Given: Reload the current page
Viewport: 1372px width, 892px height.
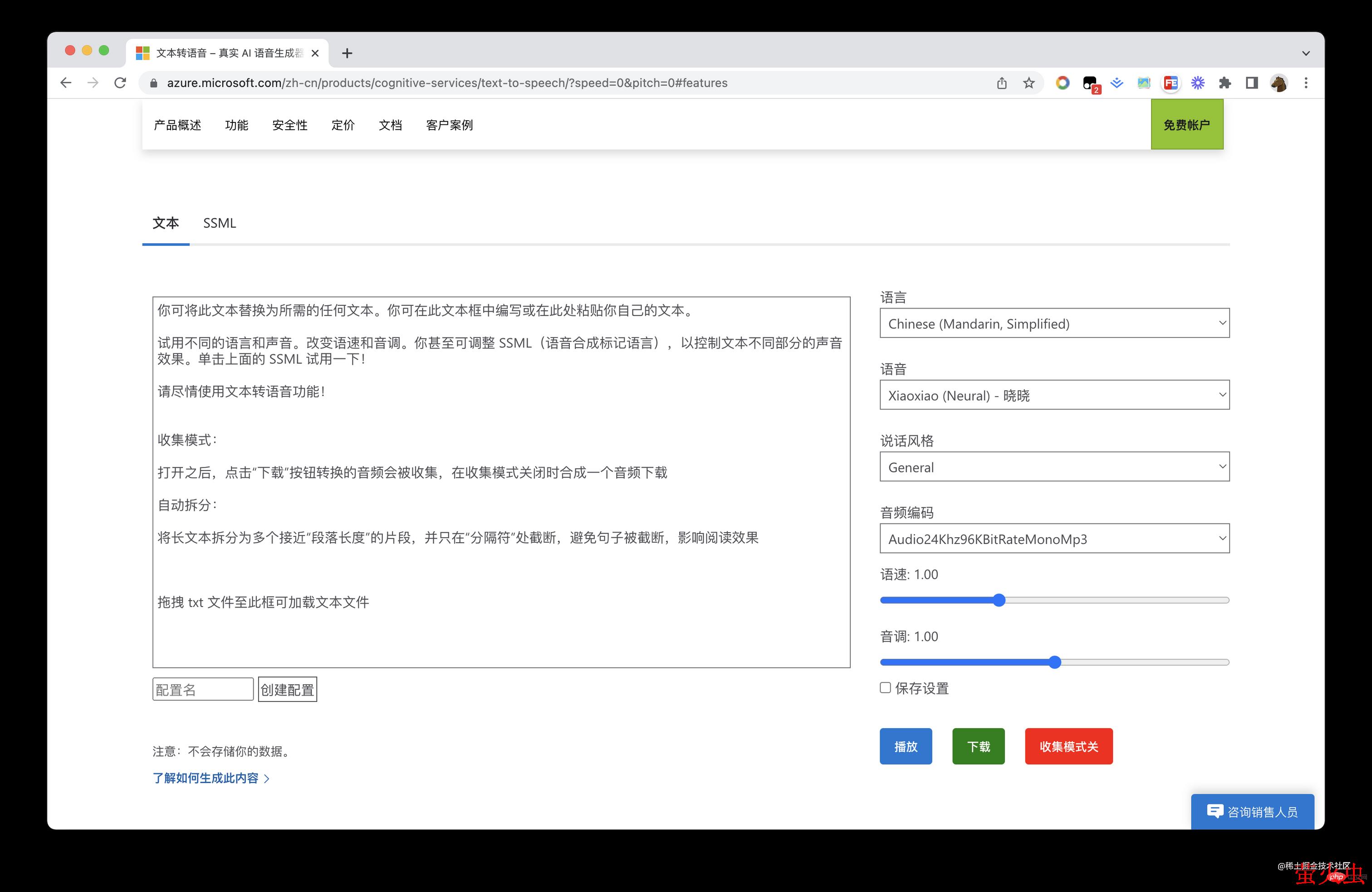Looking at the screenshot, I should click(120, 83).
